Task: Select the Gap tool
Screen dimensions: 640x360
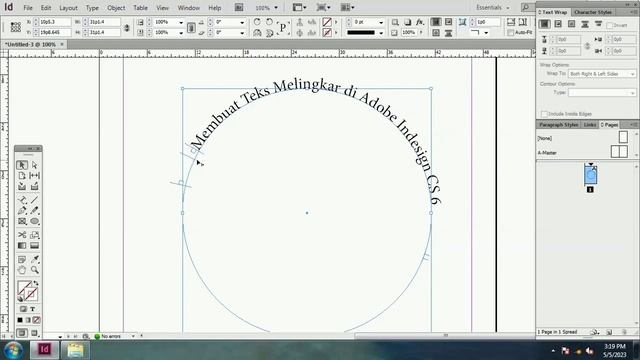Action: coord(35,176)
